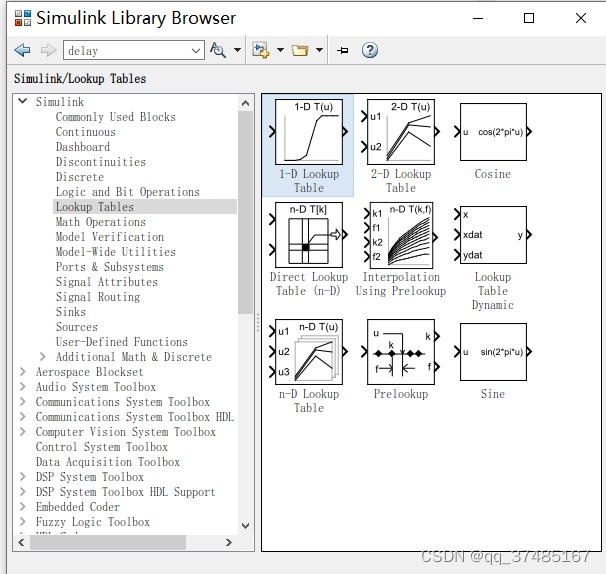
Task: Open the Sinks library
Action: (x=71, y=312)
